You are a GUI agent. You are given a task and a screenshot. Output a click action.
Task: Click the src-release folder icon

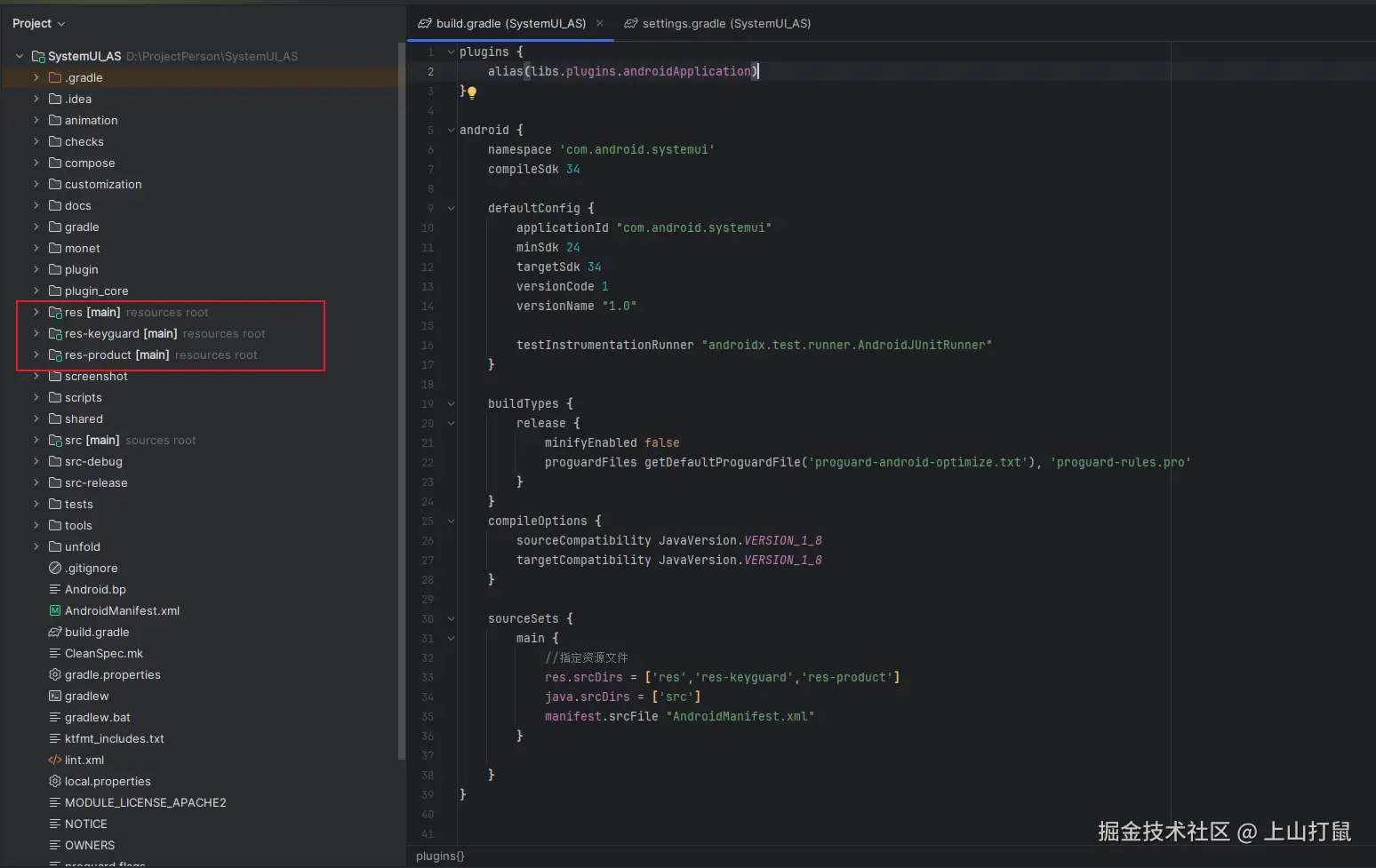(55, 482)
